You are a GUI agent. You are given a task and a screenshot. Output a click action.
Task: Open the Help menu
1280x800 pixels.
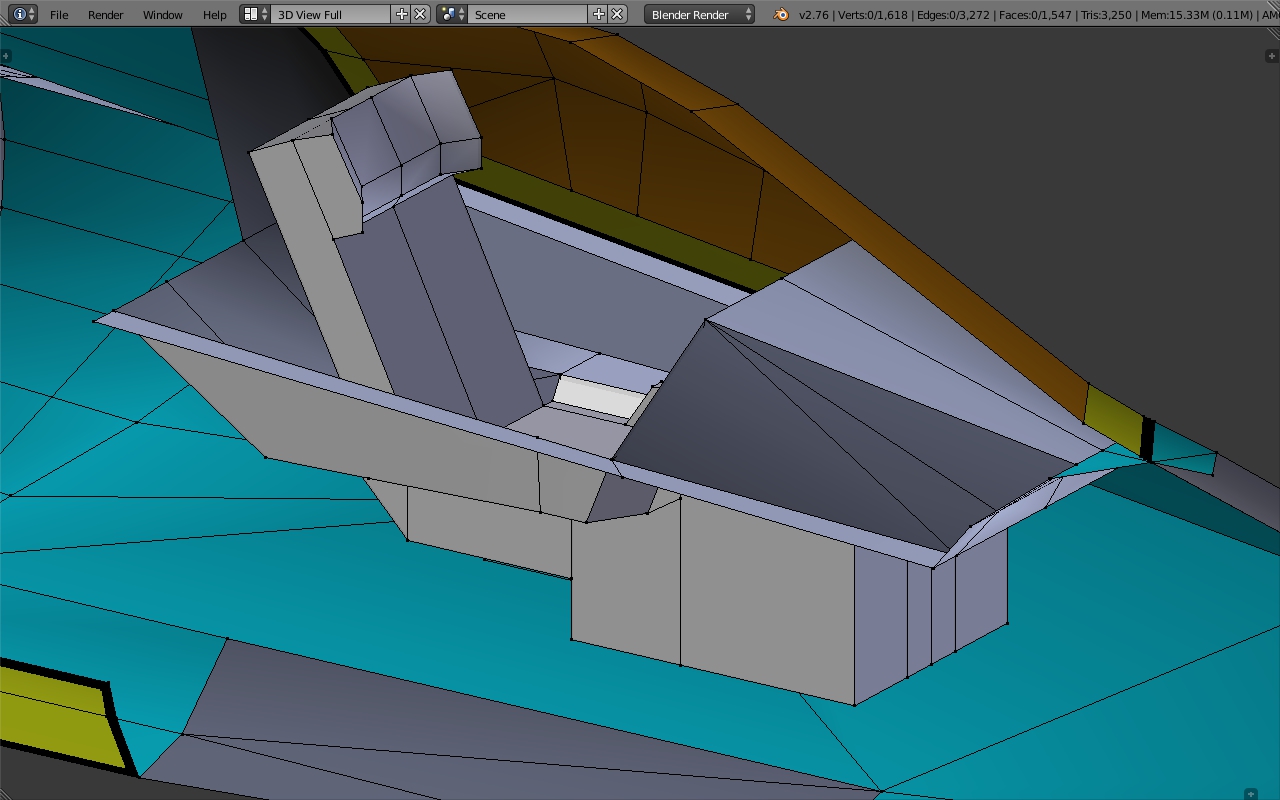pos(214,15)
